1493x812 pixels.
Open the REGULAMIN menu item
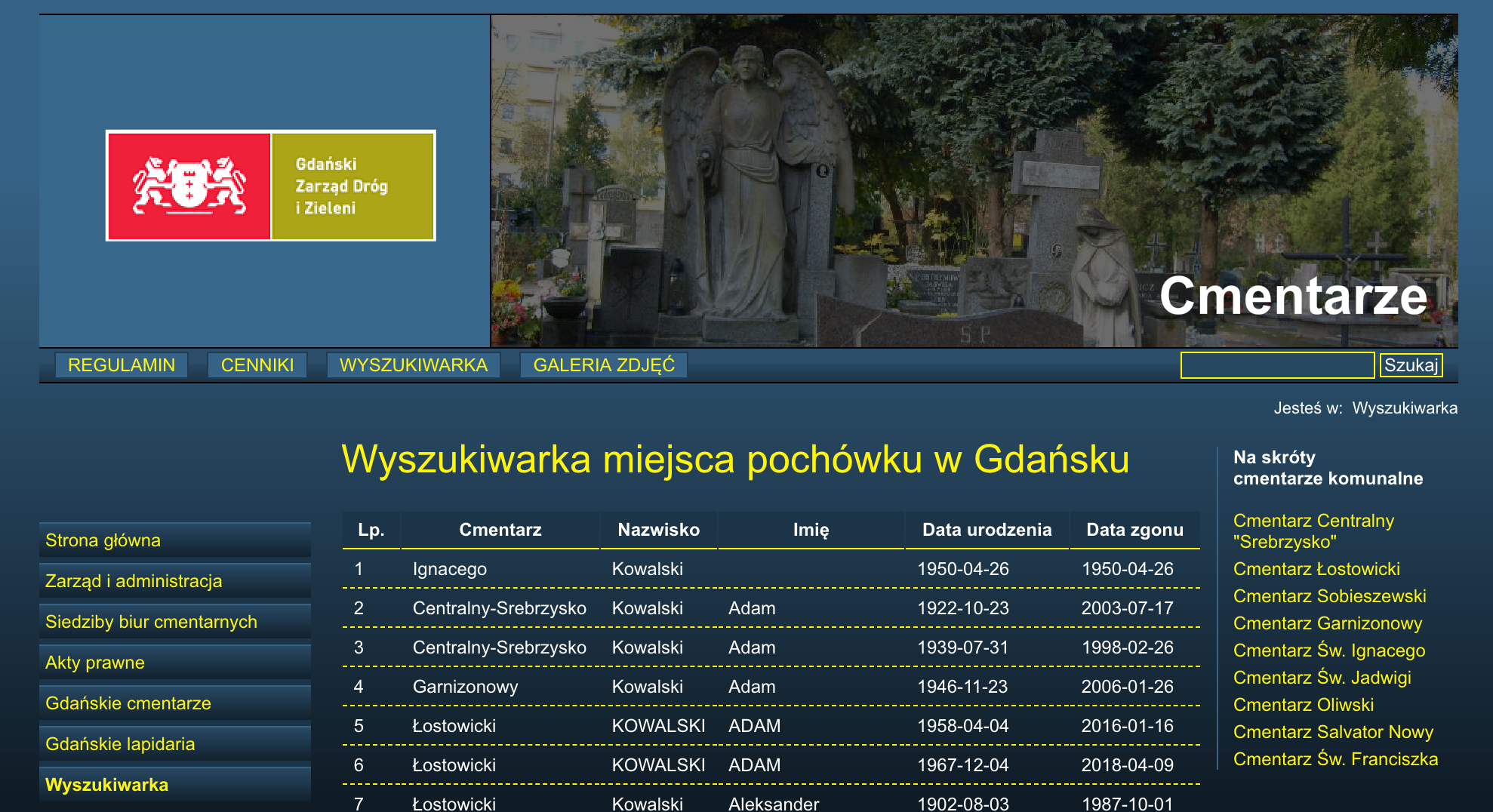coord(121,364)
